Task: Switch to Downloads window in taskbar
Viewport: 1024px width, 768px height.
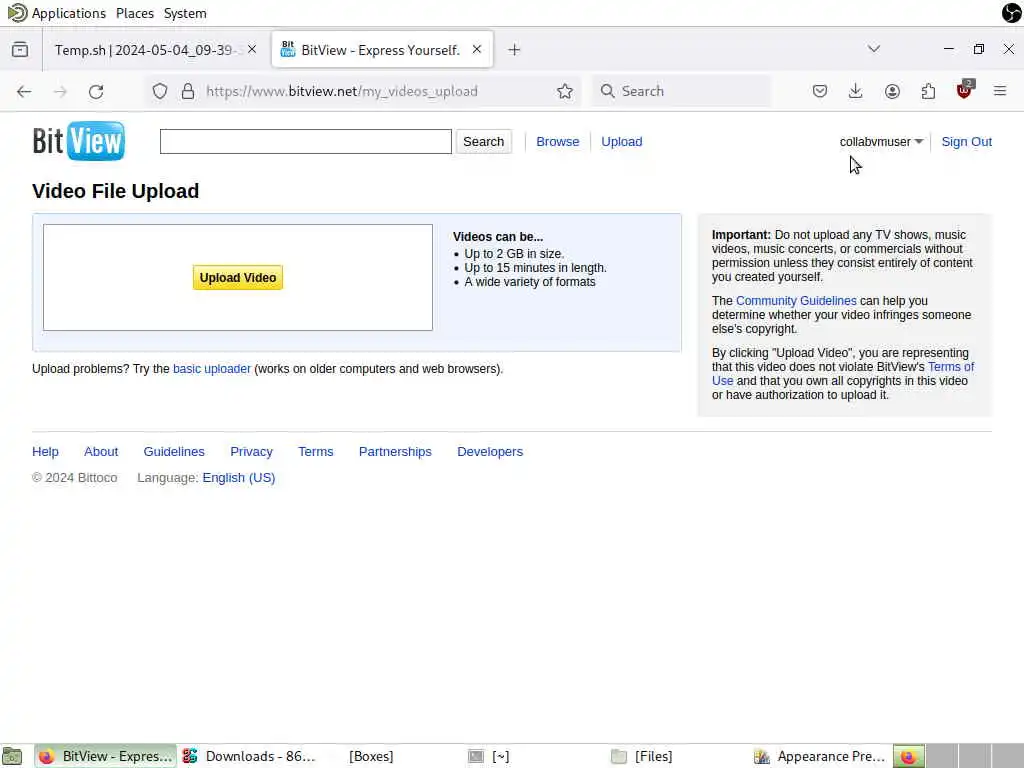Action: [x=249, y=756]
